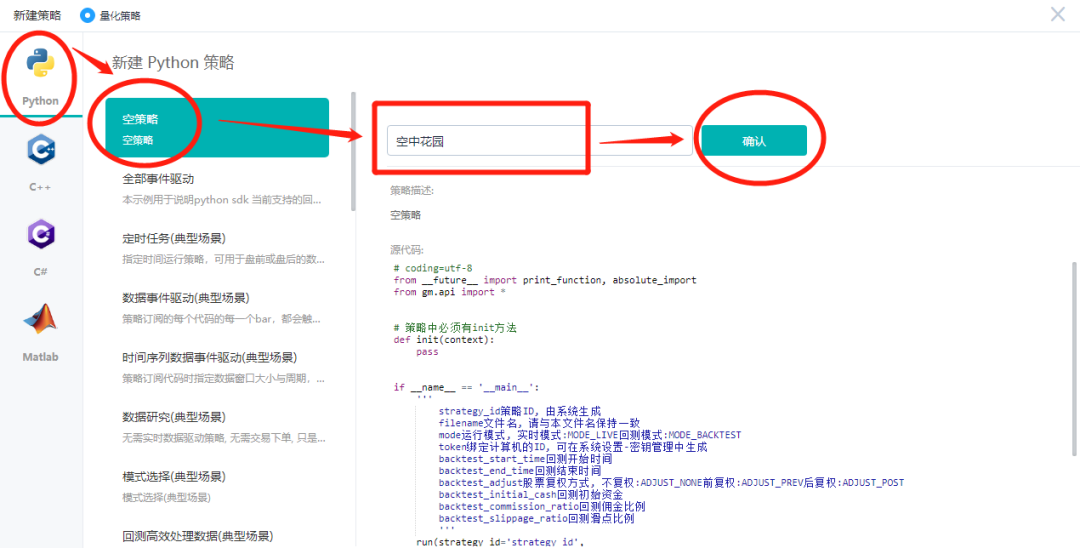Click the description text '本示例用于说明python sdk...'
This screenshot has width=1080, height=548.
224,201
